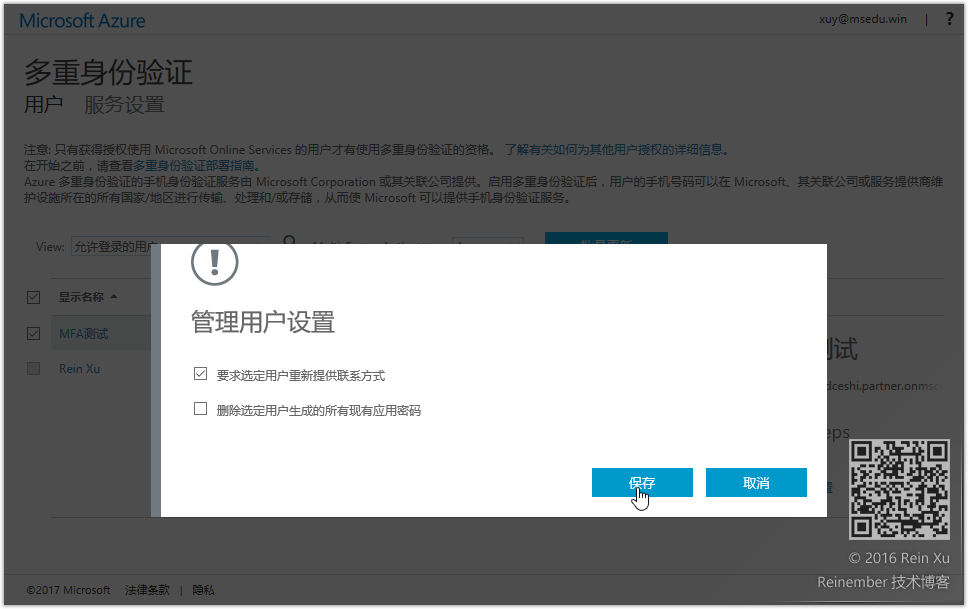Check 删除选定用户生成的所有现有应用密码 checkbox
968x609 pixels.
(x=200, y=409)
